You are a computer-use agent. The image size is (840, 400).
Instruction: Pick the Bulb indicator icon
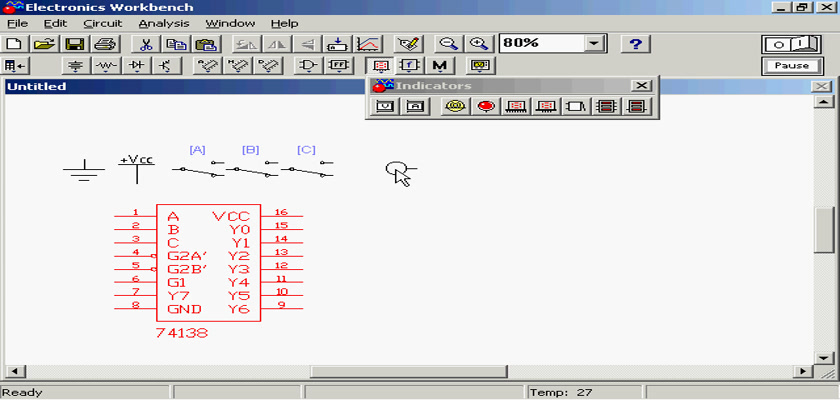point(456,106)
